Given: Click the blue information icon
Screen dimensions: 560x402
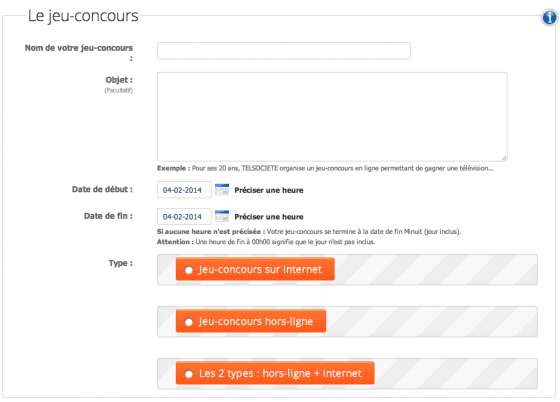Looking at the screenshot, I should coord(549,17).
